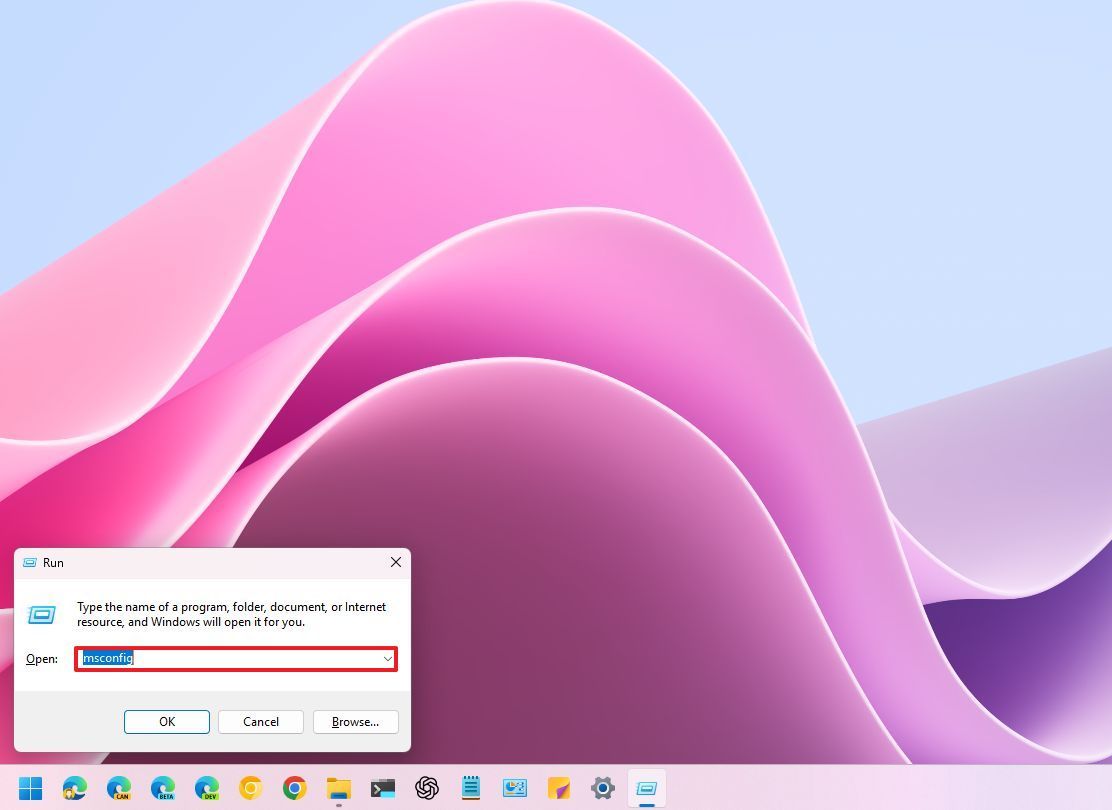This screenshot has width=1112, height=810.
Task: Open Notepad from taskbar
Action: pos(470,788)
